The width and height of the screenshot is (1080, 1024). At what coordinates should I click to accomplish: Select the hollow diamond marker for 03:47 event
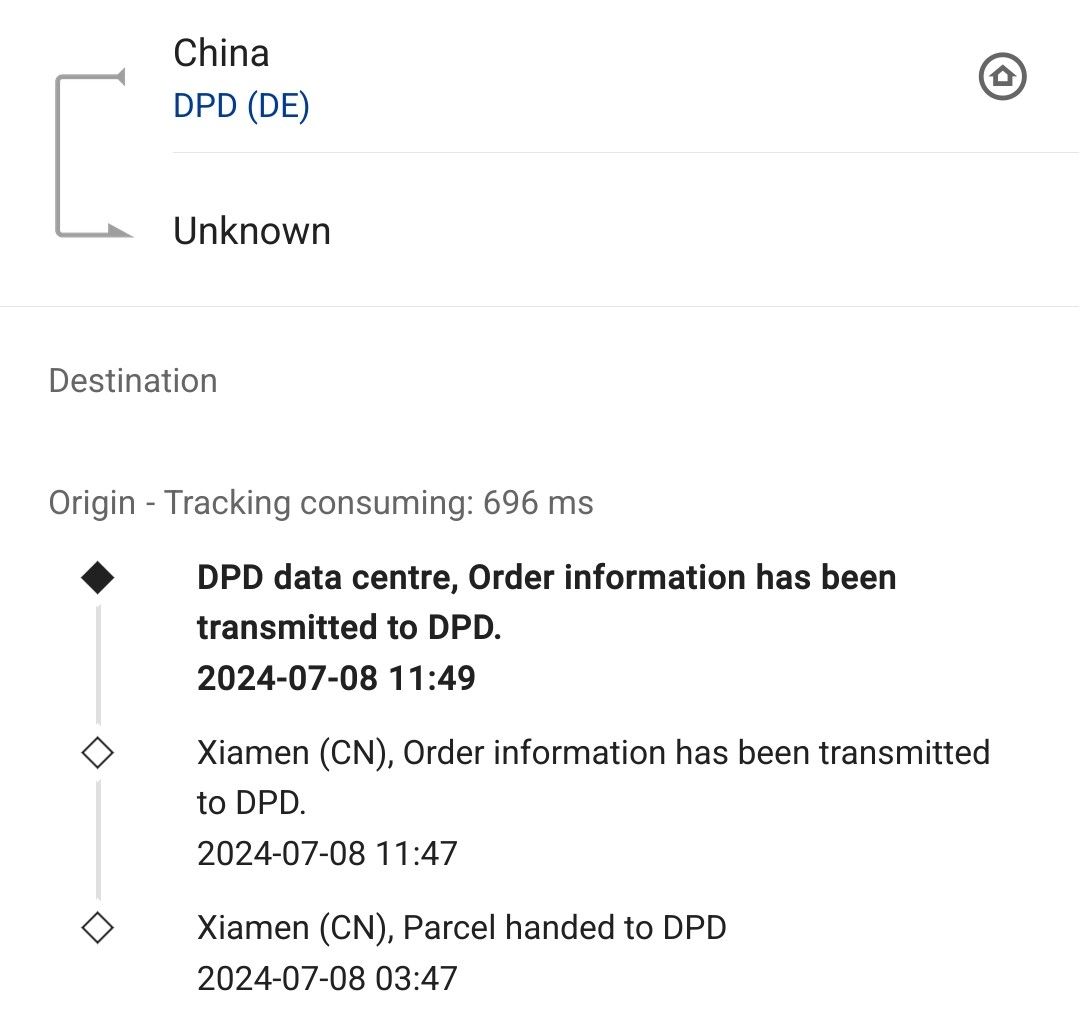coord(98,928)
